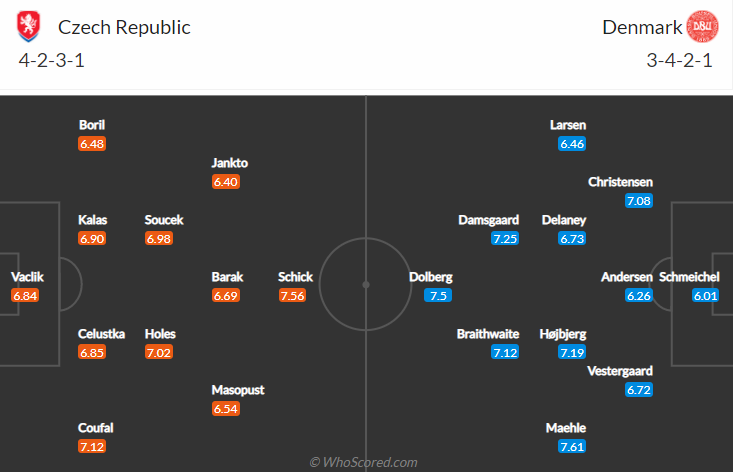Open player Jankto's name

[229, 163]
